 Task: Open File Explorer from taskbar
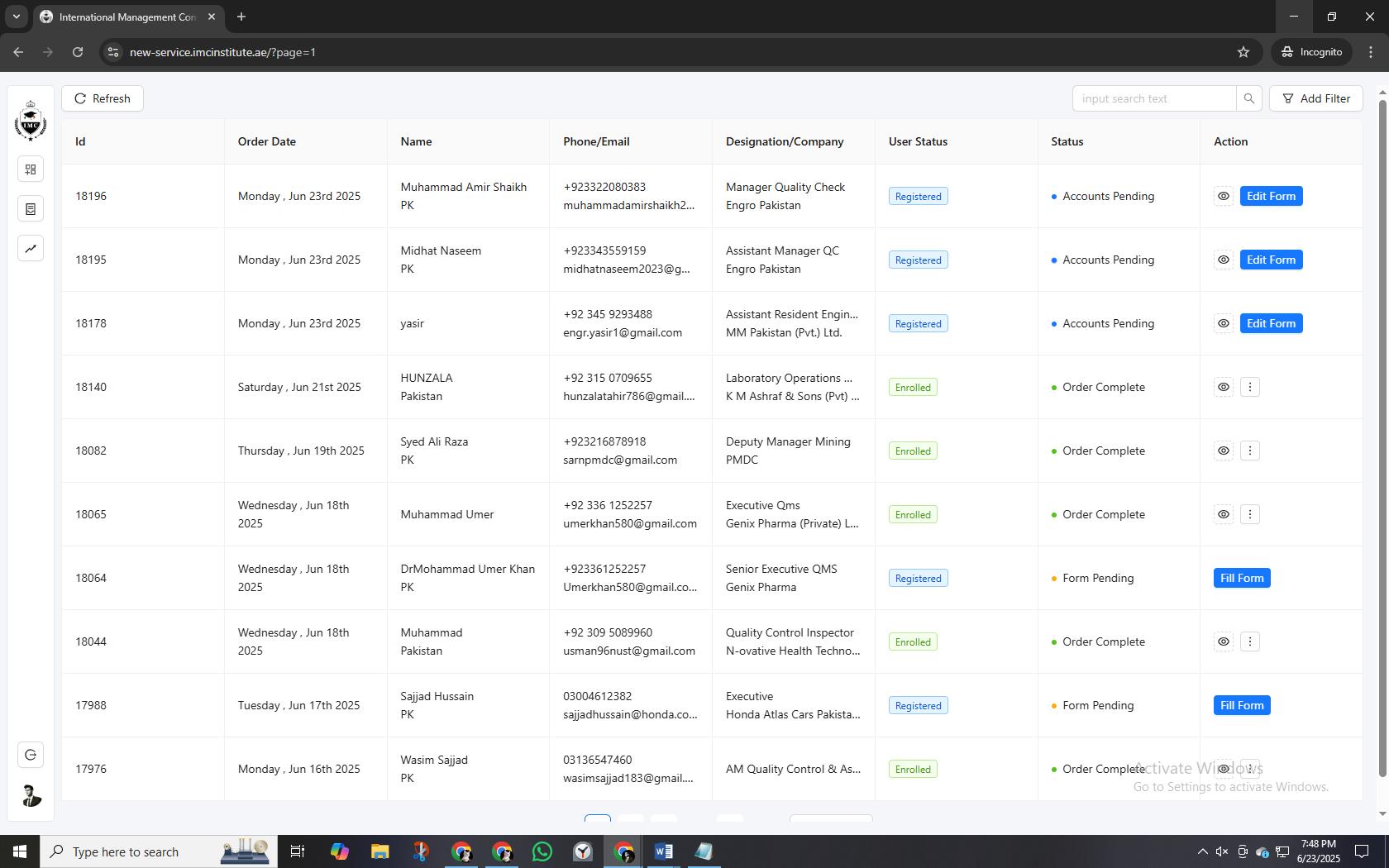pos(379,851)
